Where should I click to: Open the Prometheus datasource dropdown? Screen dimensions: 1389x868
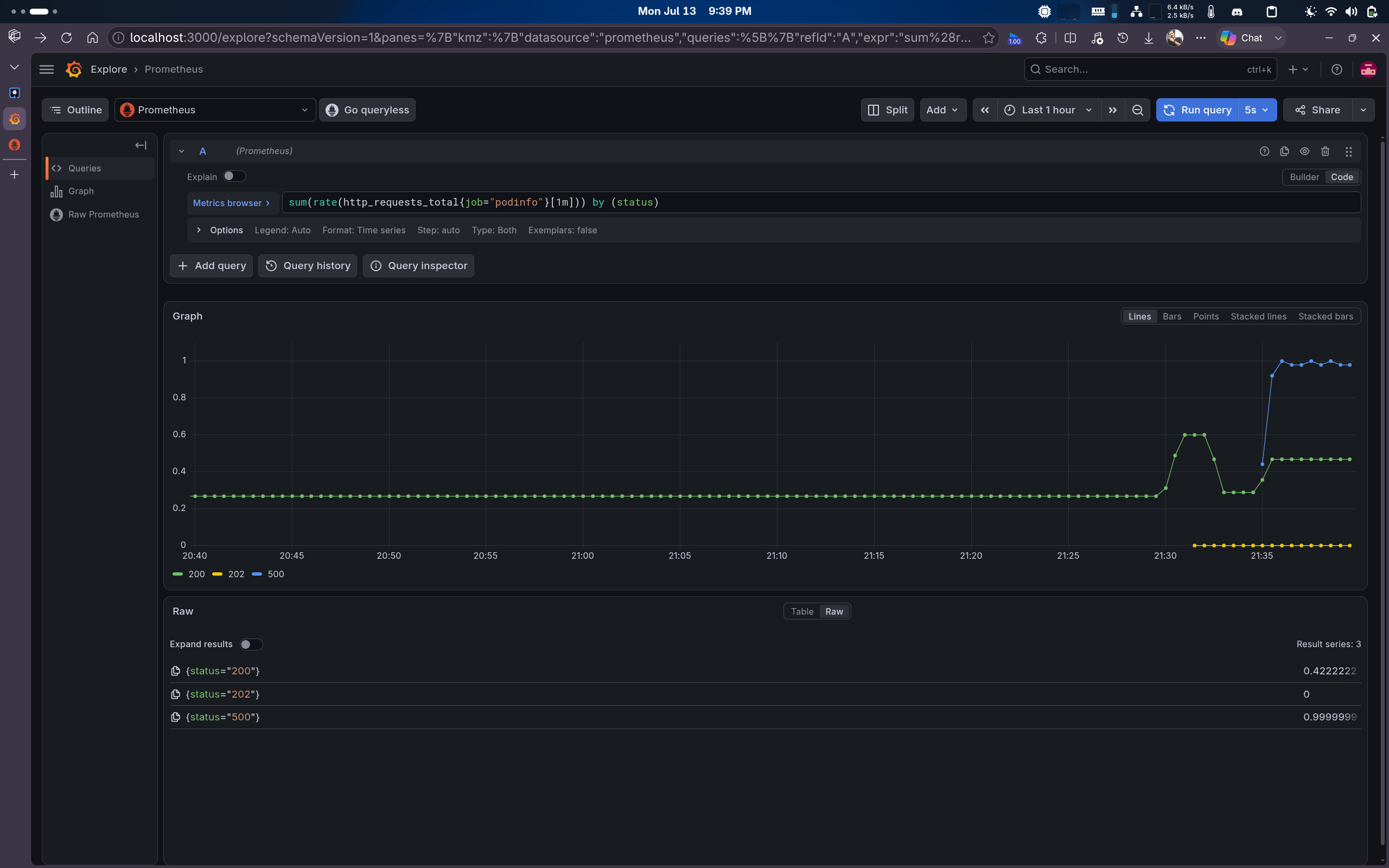coord(215,110)
